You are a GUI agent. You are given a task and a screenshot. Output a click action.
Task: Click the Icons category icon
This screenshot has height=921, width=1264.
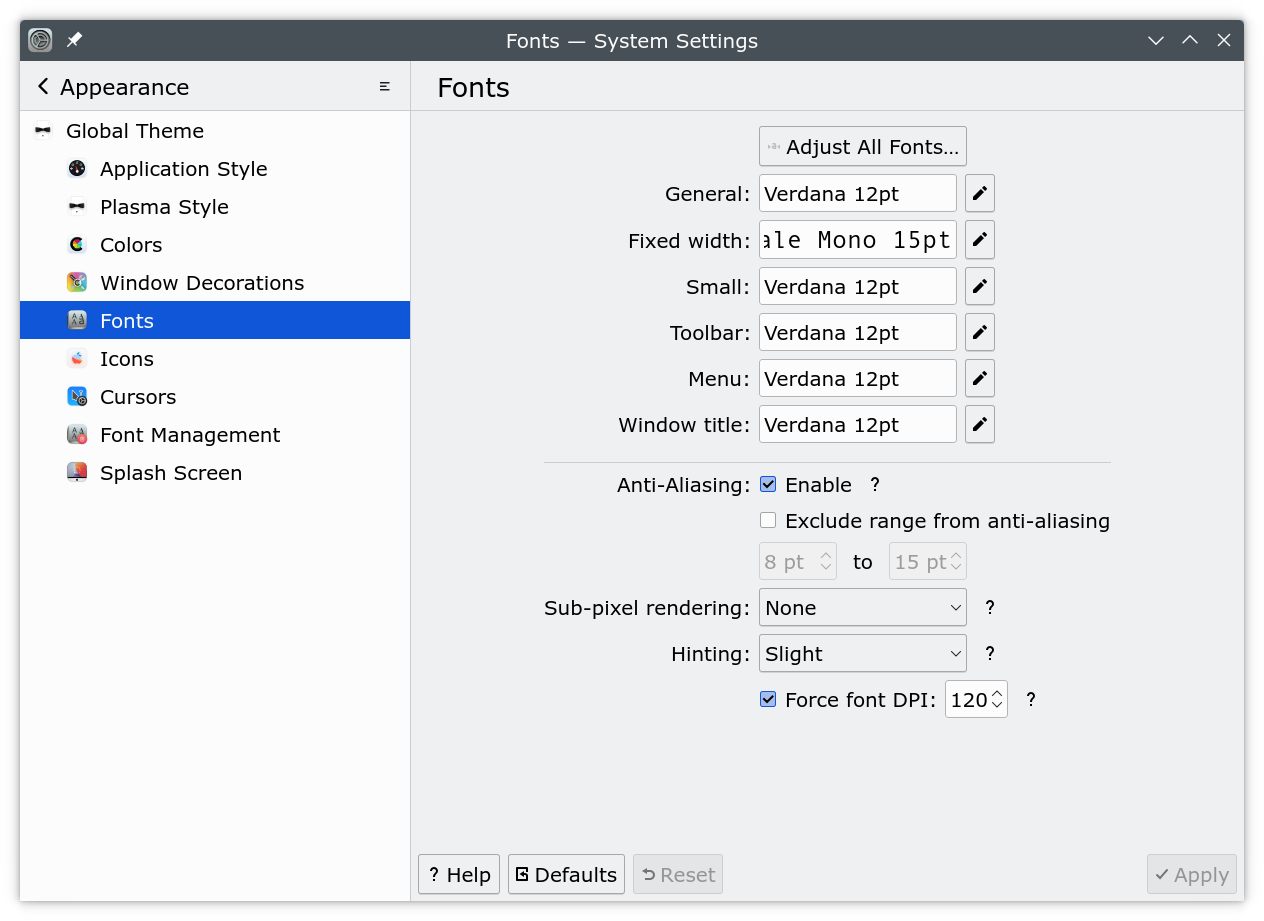tap(77, 359)
